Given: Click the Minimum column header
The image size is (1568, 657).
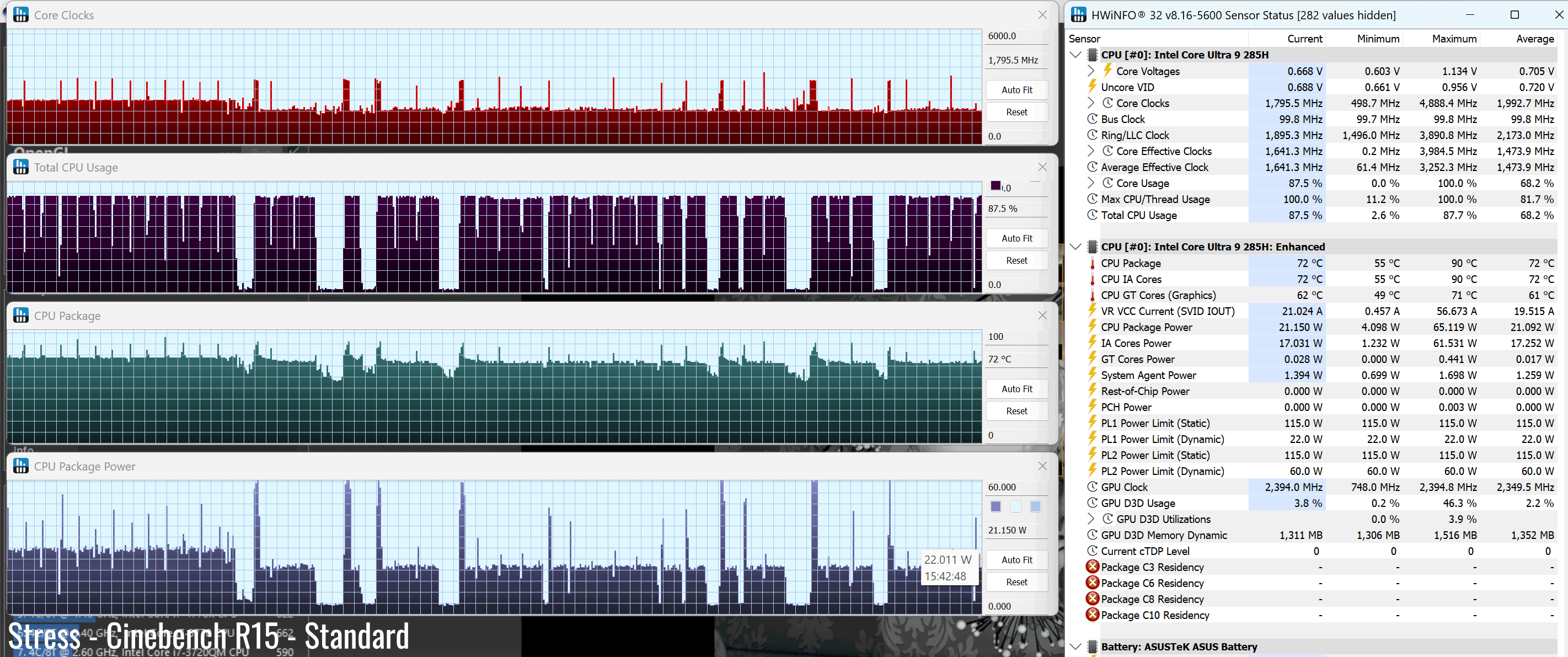Looking at the screenshot, I should click(x=1364, y=39).
